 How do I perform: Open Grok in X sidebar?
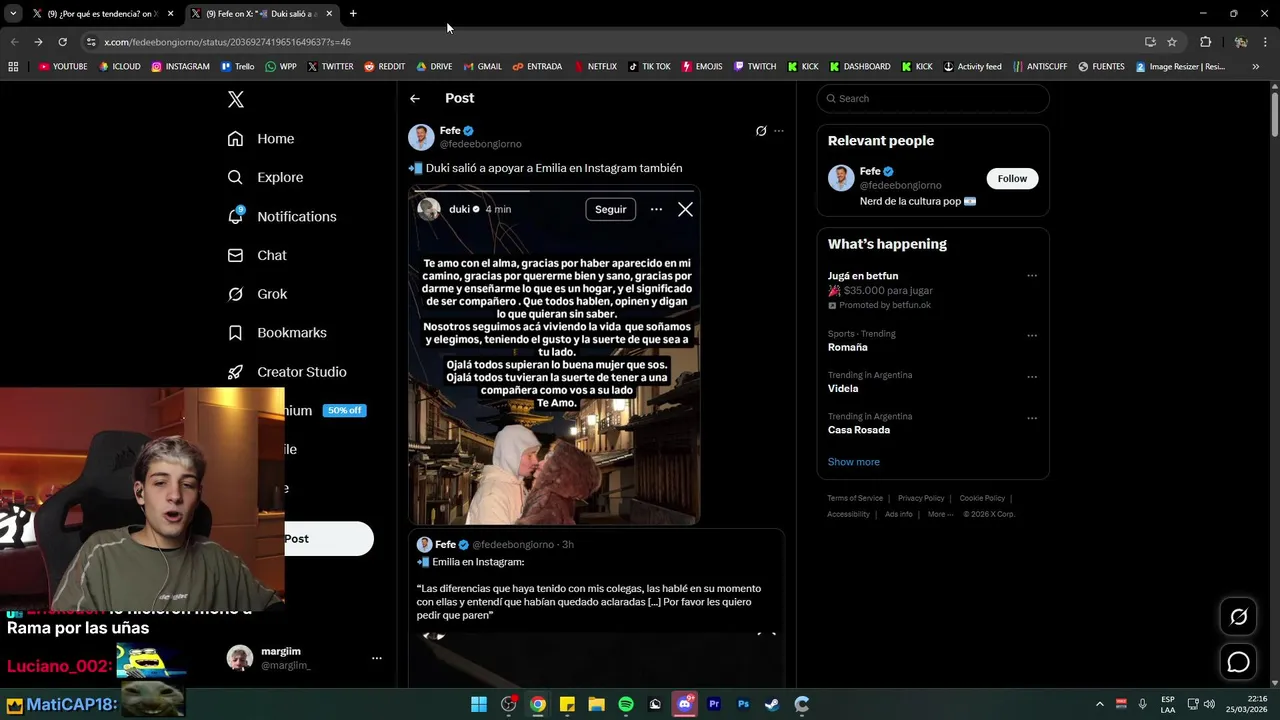click(x=257, y=294)
